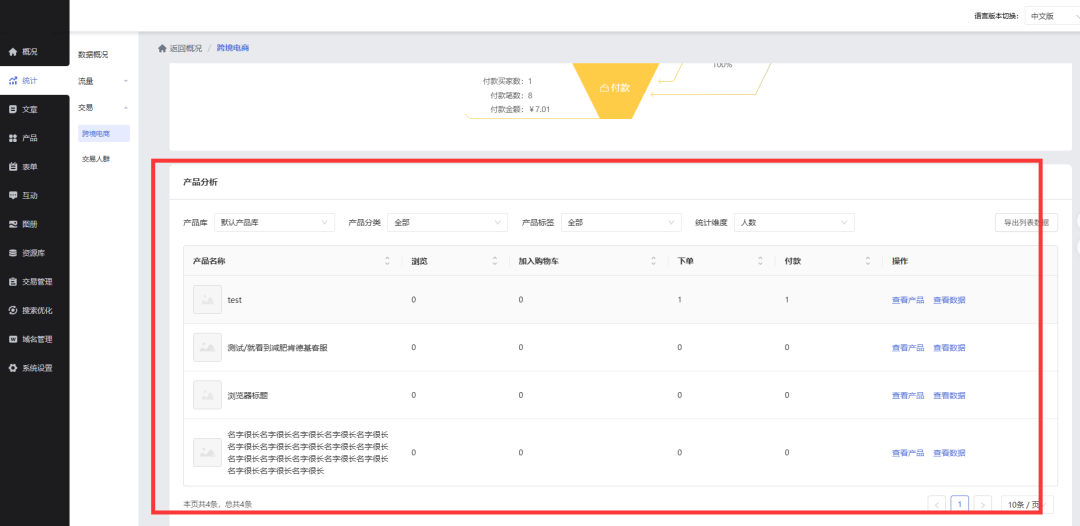Click the 互动 chat icon in sidebar
The width and height of the screenshot is (1080, 526).
(13, 196)
